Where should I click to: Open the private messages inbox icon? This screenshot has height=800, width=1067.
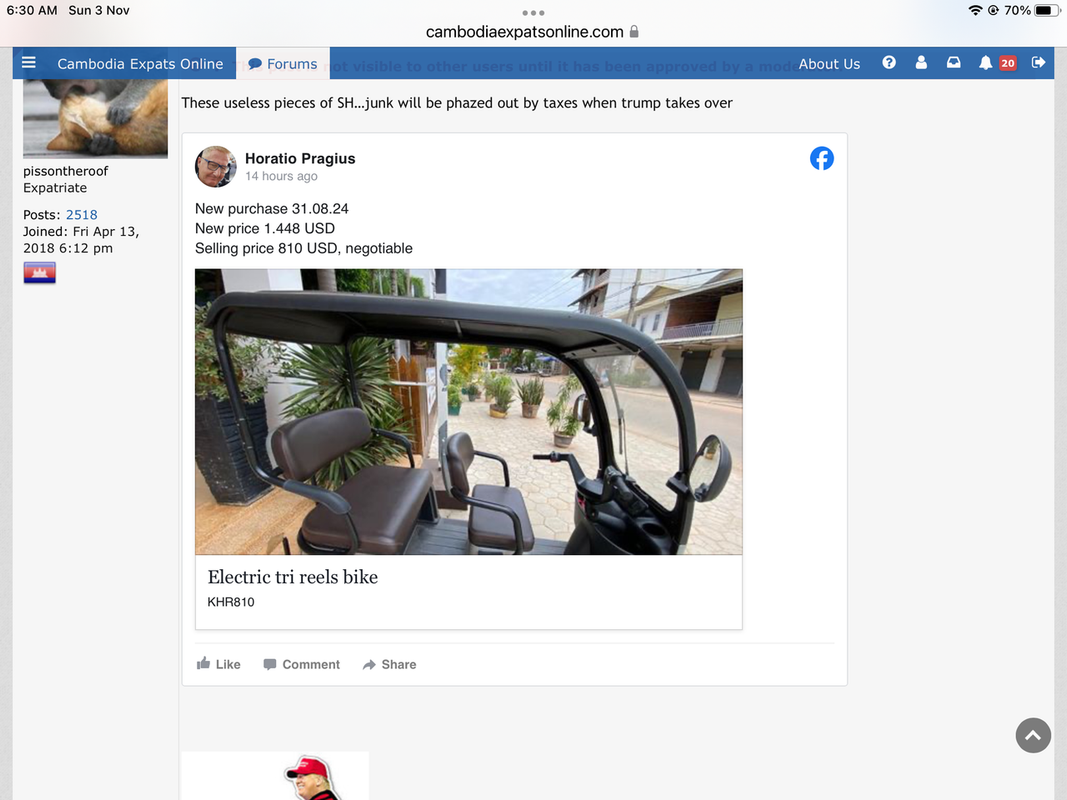[954, 63]
